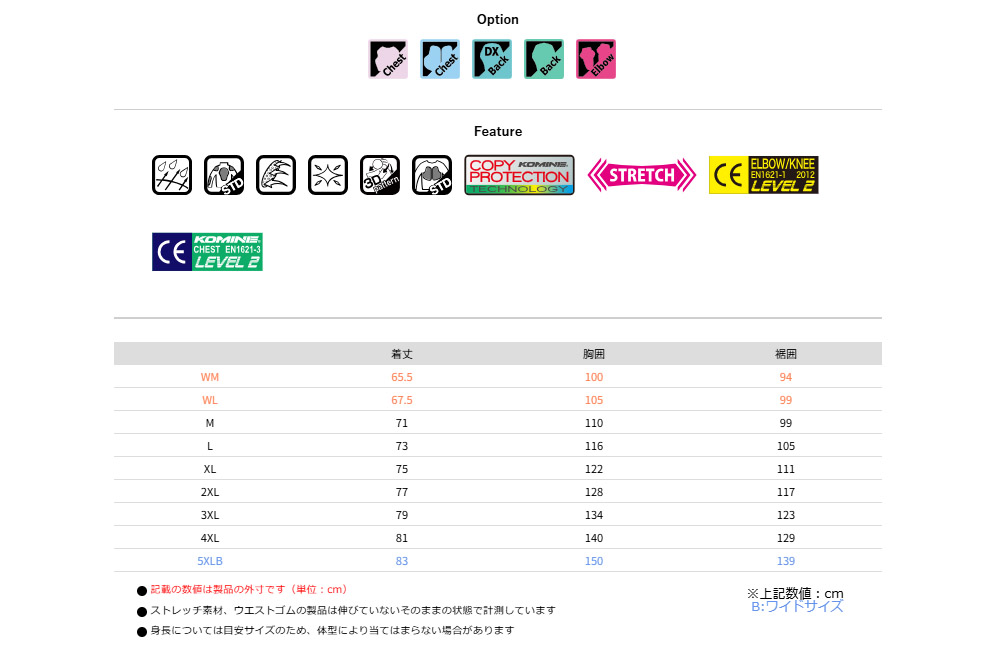
Task: Select the DX Back protector option icon
Action: 492,59
